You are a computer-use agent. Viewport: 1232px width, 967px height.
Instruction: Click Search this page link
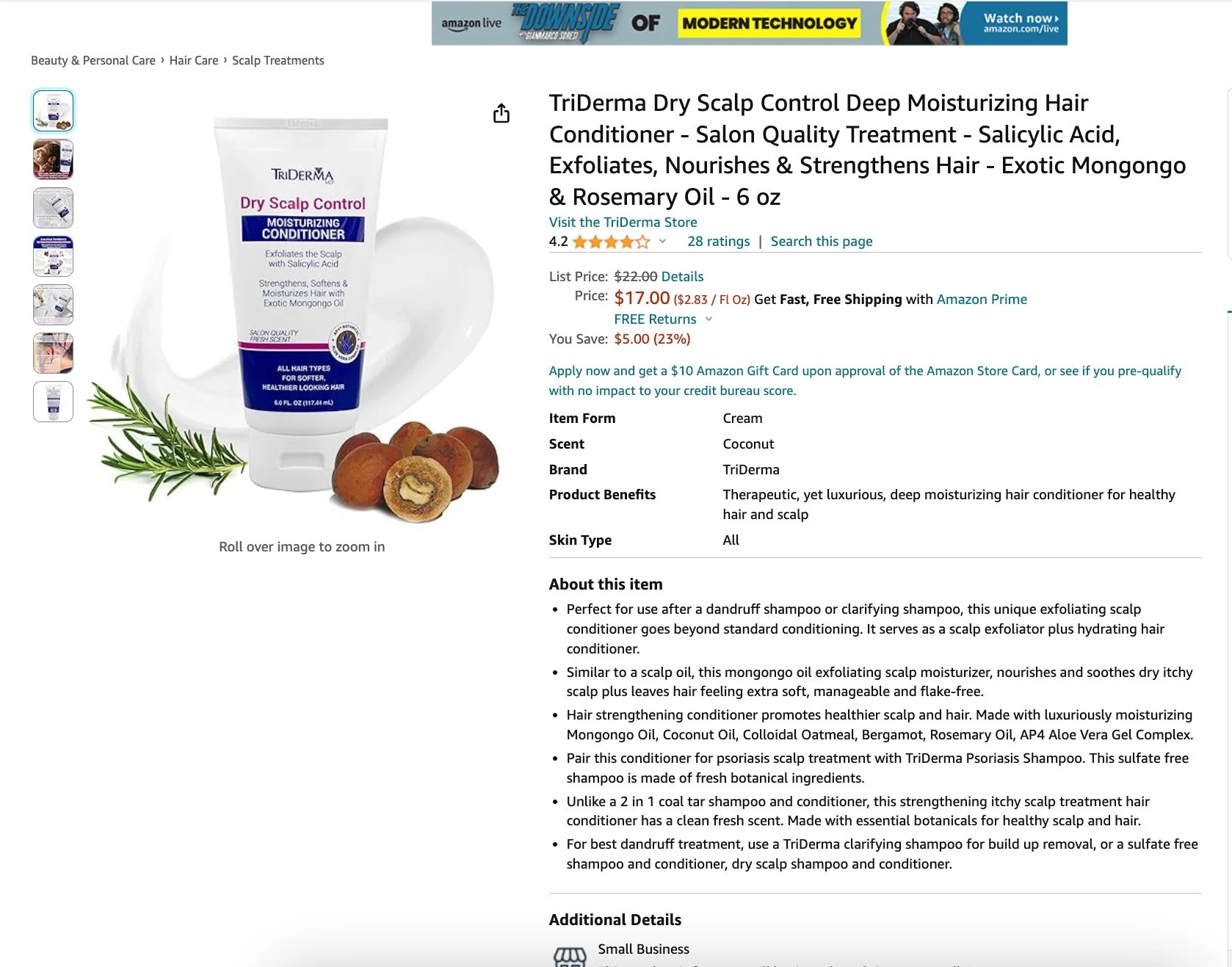click(822, 242)
